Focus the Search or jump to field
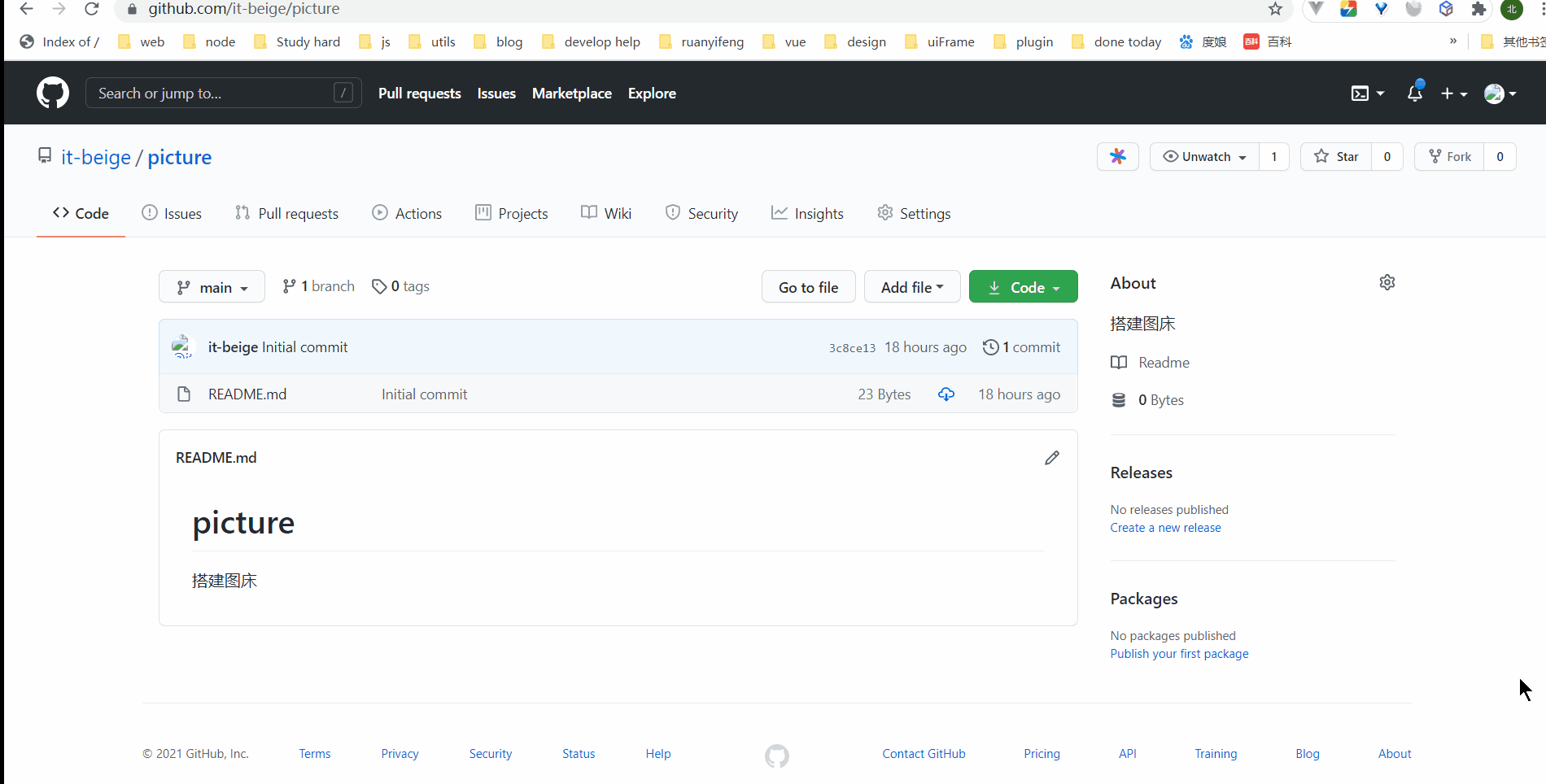The height and width of the screenshot is (784, 1546). click(x=224, y=94)
